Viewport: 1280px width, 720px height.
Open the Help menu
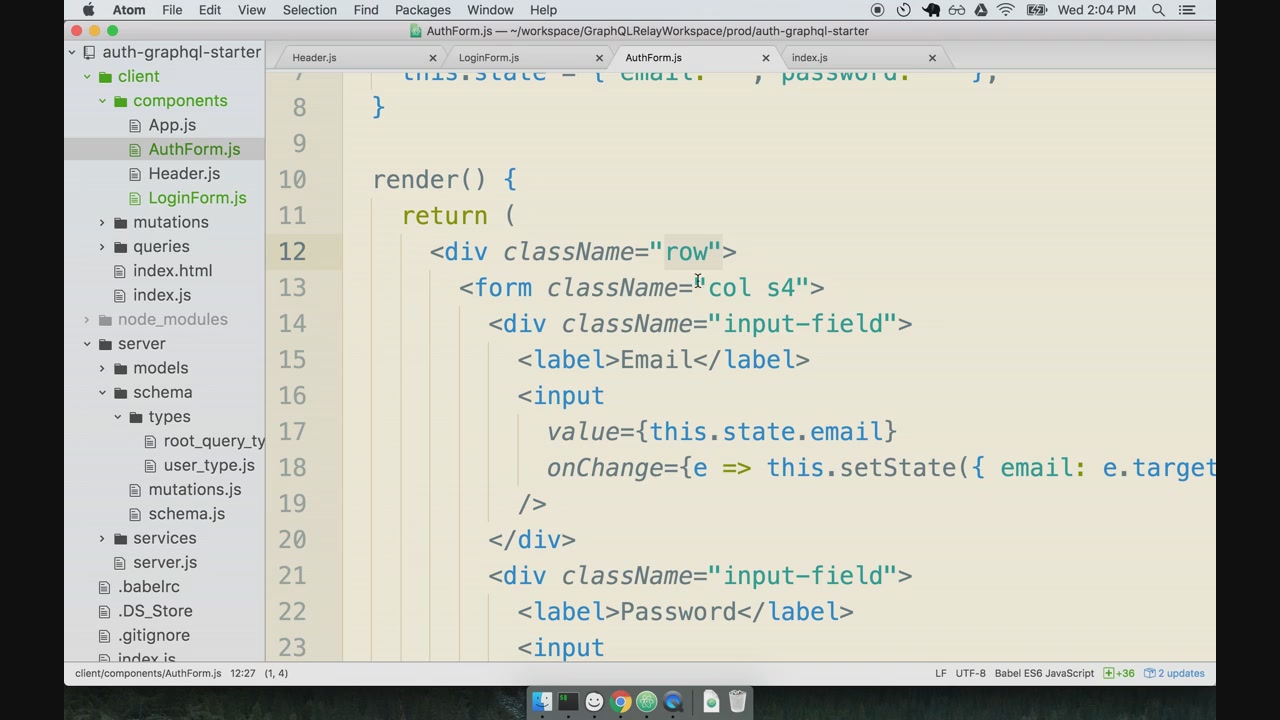[543, 10]
